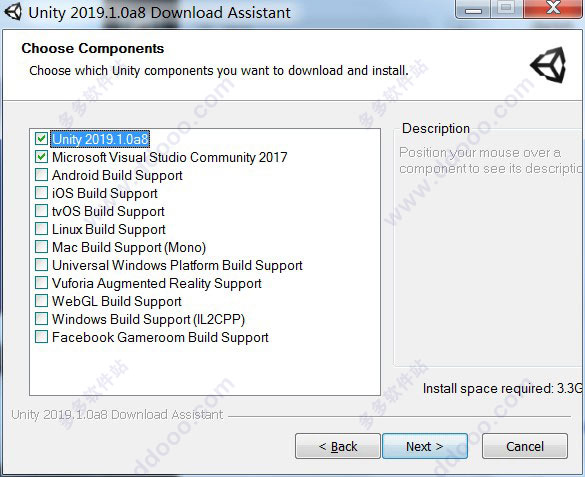The width and height of the screenshot is (585, 477).
Task: Click the Back button
Action: point(338,446)
